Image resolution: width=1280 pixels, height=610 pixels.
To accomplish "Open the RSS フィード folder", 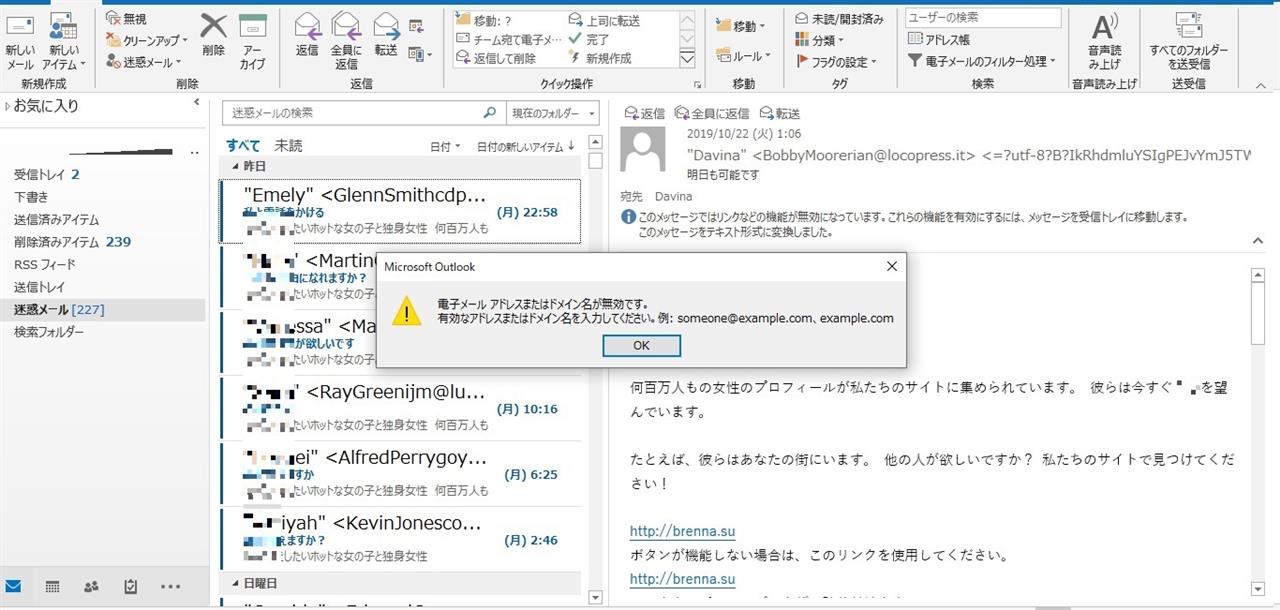I will click(45, 264).
